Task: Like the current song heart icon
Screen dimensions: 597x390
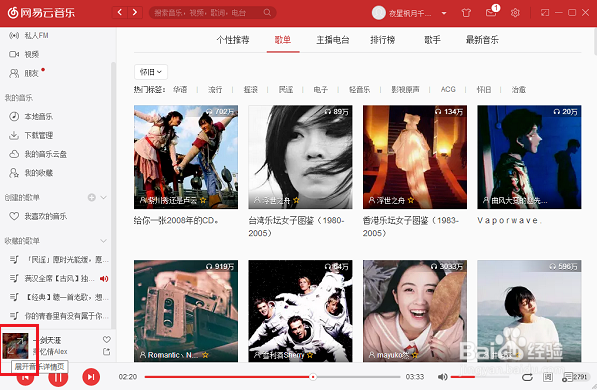Action: click(x=107, y=339)
